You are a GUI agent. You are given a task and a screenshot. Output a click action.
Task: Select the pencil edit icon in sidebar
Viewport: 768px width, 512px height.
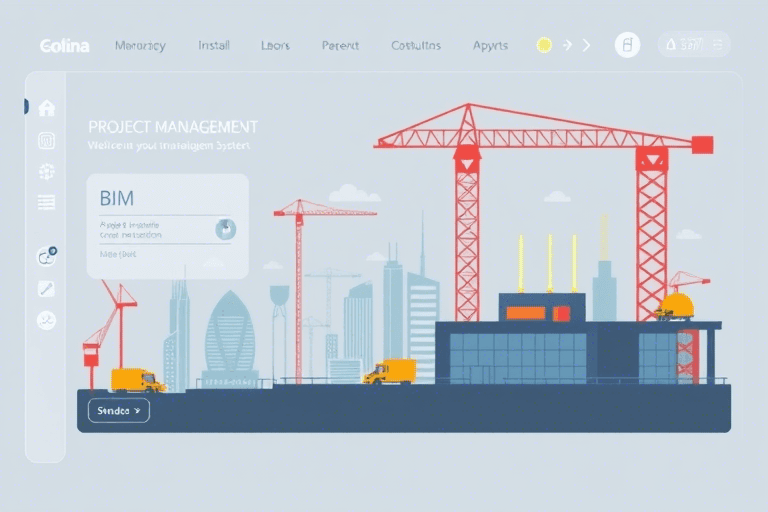point(46,289)
